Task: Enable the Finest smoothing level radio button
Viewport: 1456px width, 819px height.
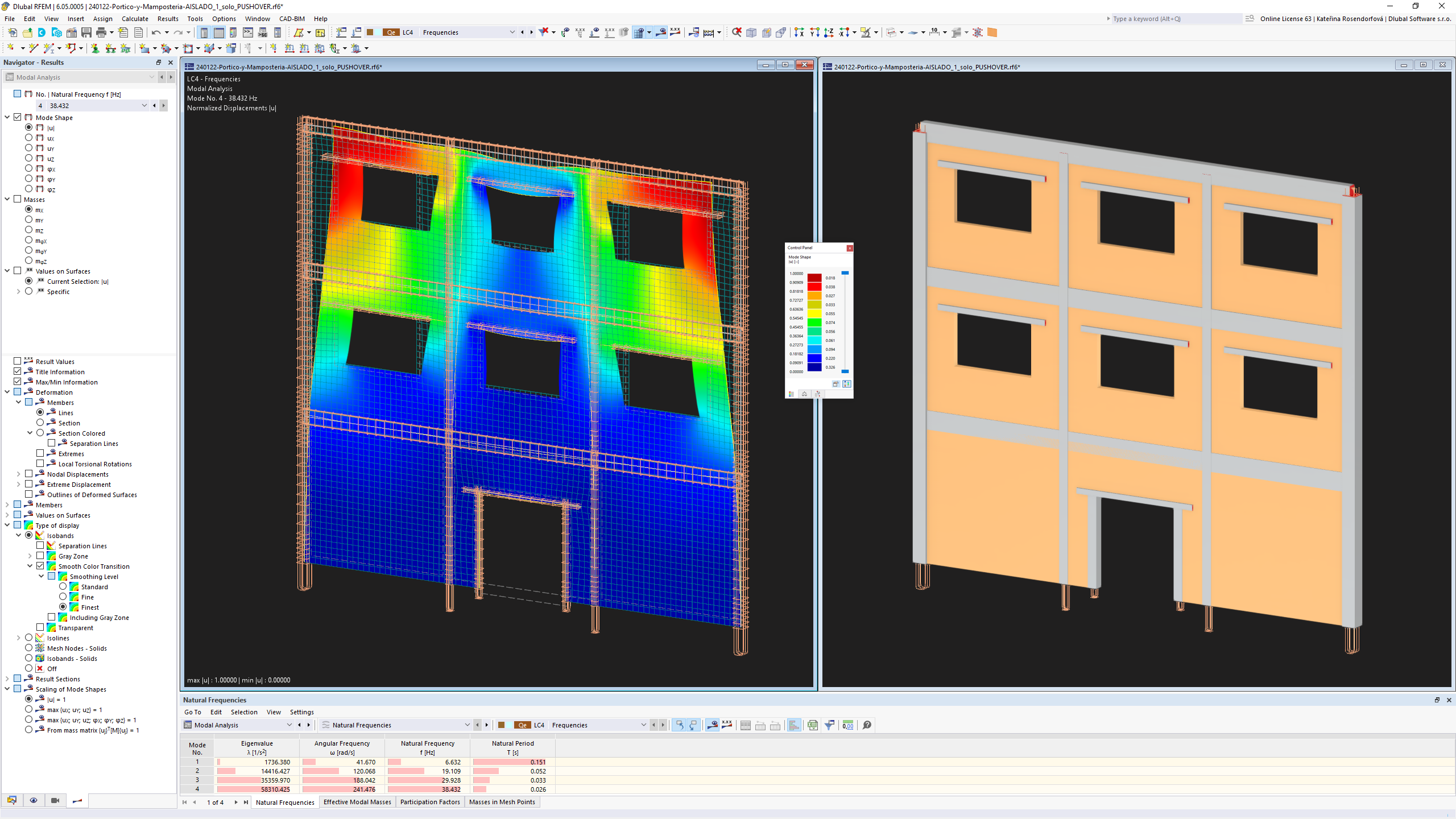Action: 62,607
